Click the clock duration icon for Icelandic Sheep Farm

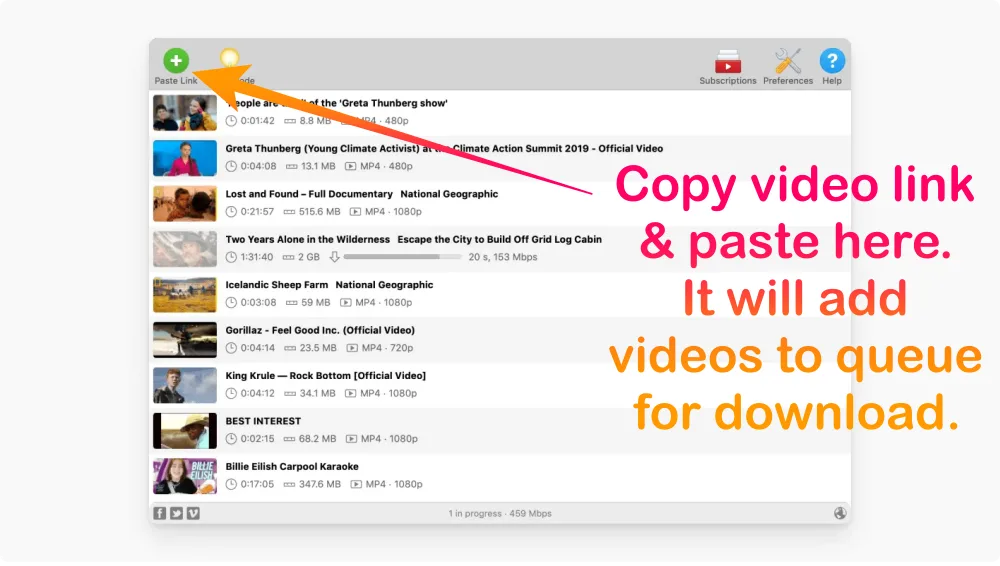[232, 302]
